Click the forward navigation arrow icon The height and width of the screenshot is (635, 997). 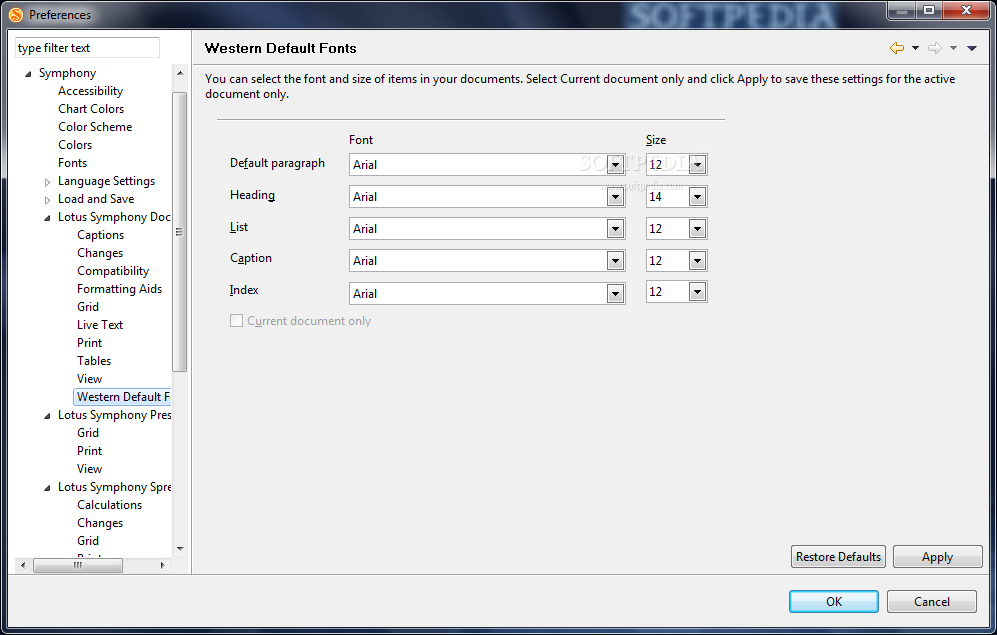click(935, 48)
